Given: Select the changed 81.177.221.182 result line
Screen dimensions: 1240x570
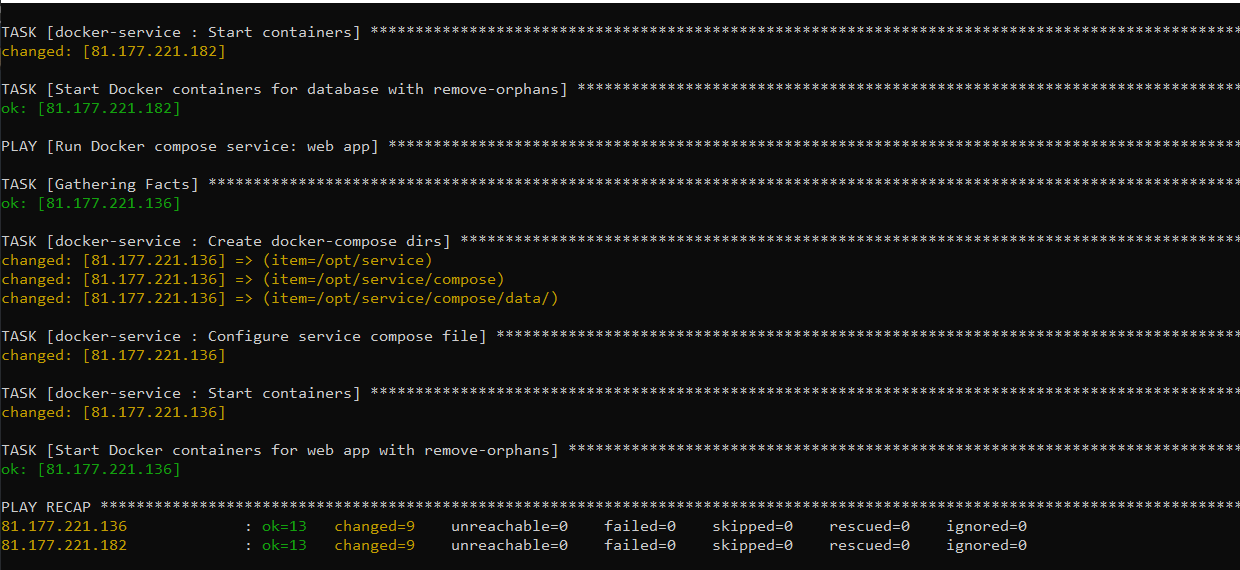Looking at the screenshot, I should 113,51.
